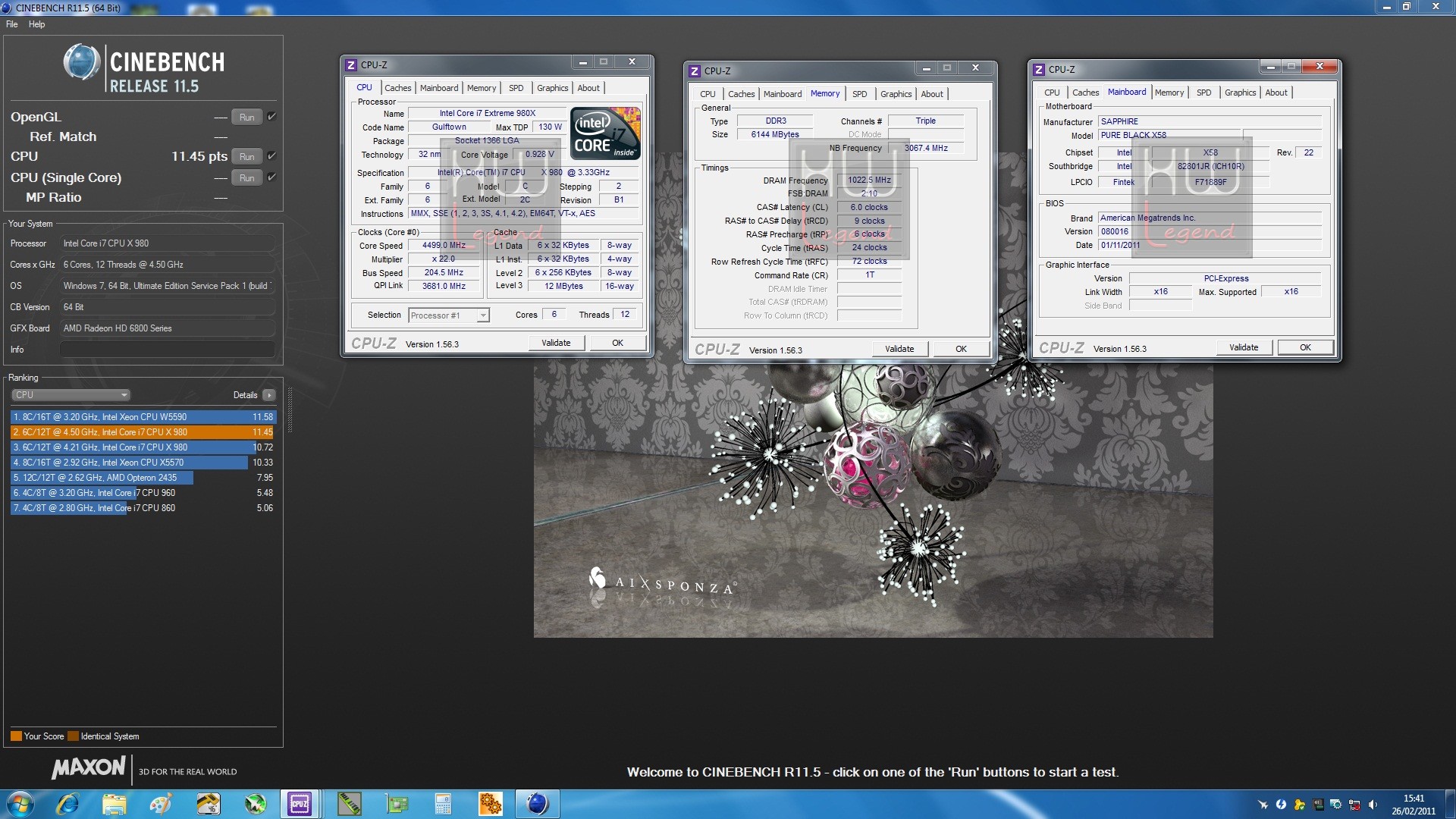Click the Identical System legend swatch
1456x819 pixels.
pyautogui.click(x=73, y=736)
